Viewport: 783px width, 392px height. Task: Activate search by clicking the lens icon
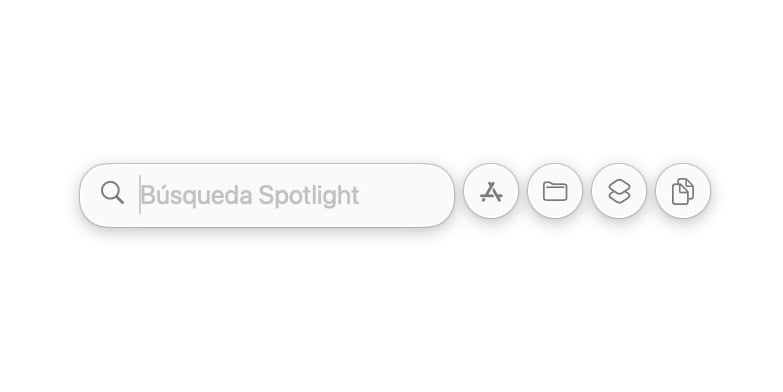pos(112,193)
